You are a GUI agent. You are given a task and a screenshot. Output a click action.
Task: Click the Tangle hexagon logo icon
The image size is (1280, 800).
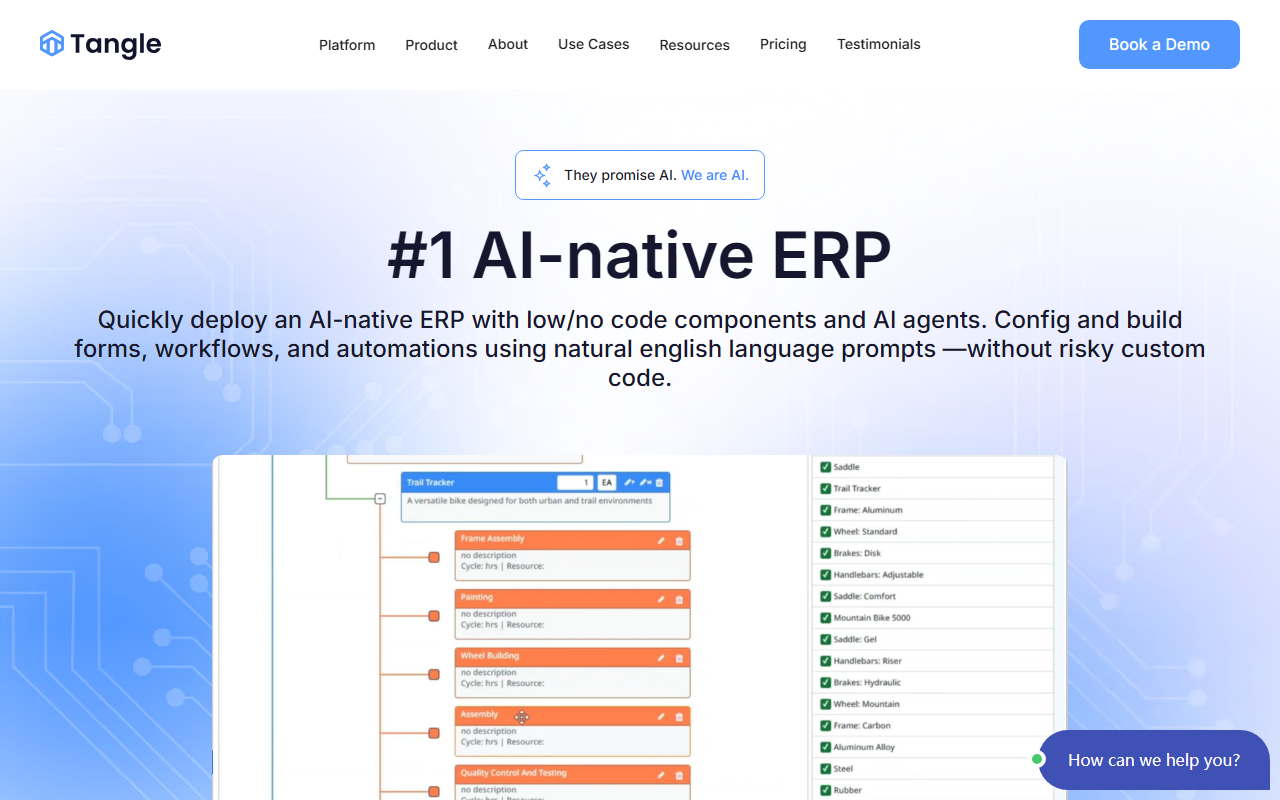(52, 44)
